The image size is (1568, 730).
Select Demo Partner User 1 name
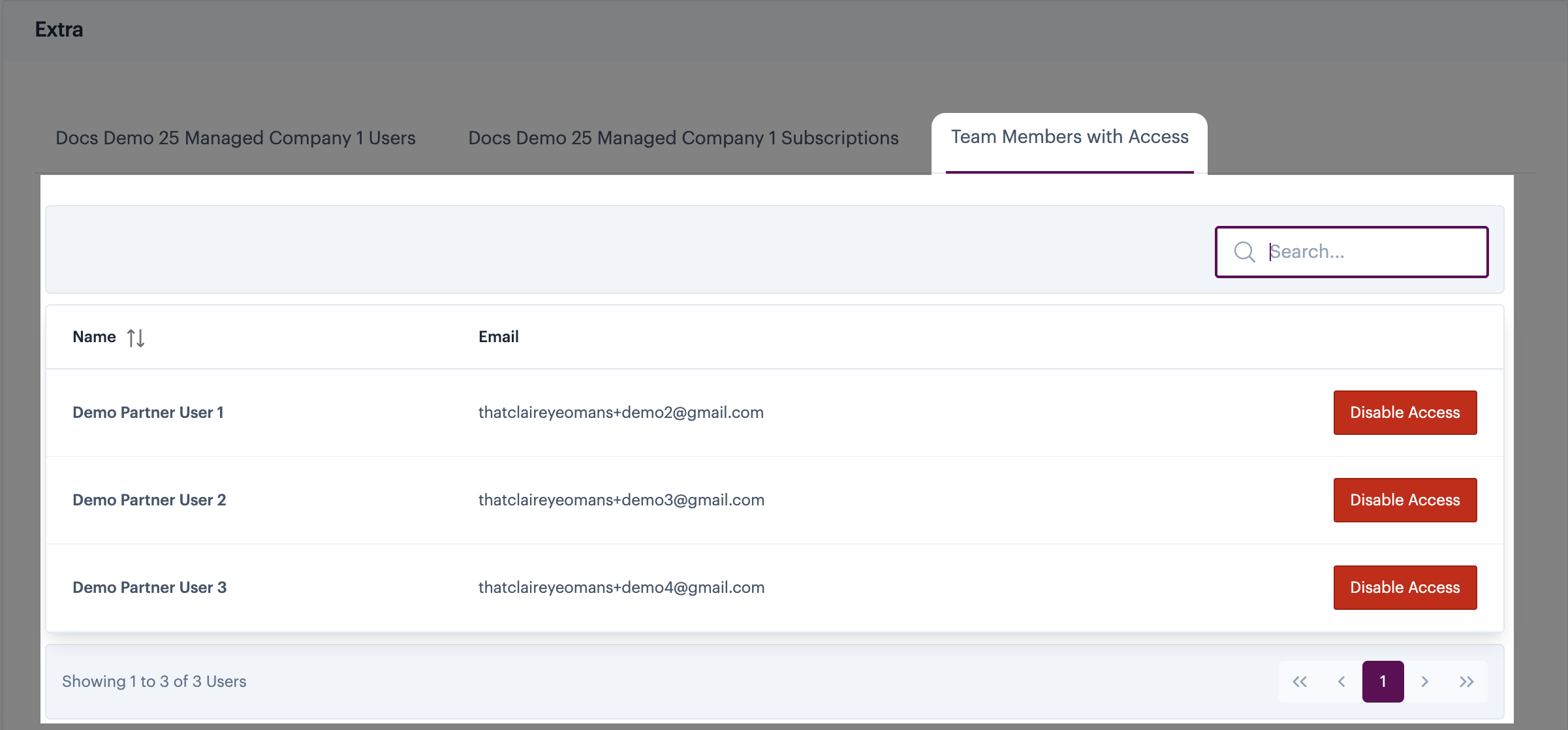[x=148, y=413]
